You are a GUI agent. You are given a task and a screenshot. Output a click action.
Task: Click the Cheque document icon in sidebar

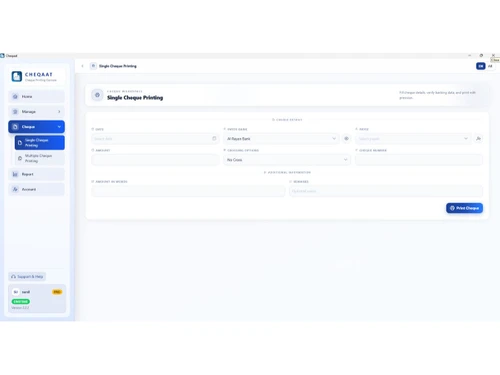pos(15,127)
